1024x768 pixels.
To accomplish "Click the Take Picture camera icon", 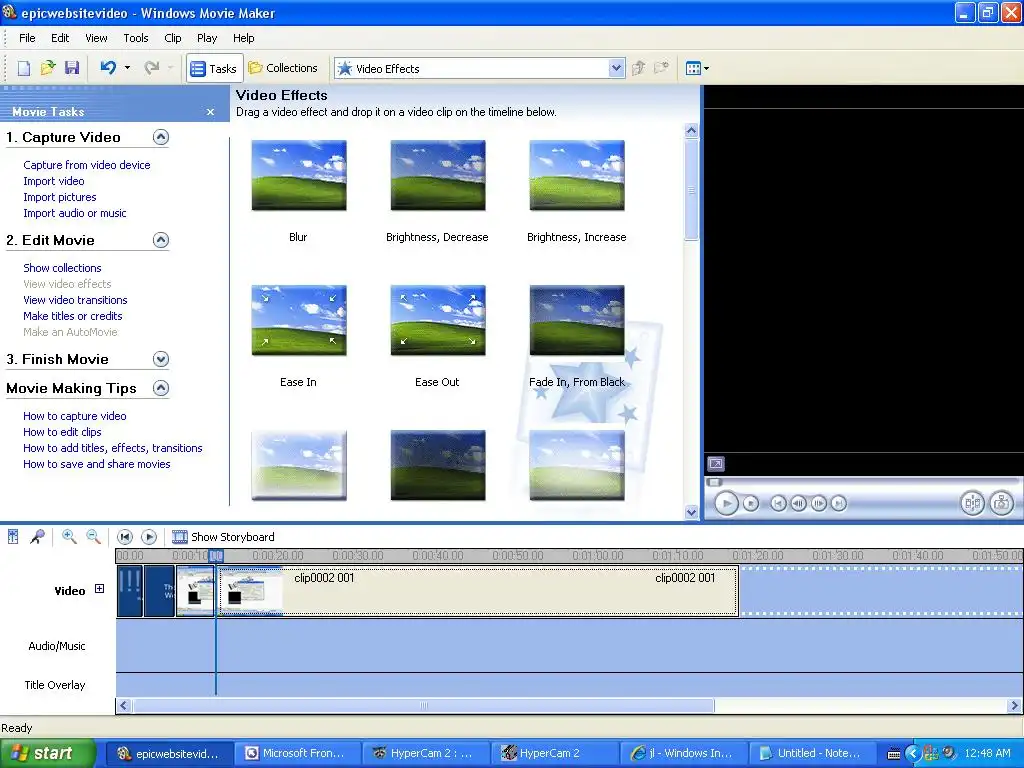I will 1002,504.
